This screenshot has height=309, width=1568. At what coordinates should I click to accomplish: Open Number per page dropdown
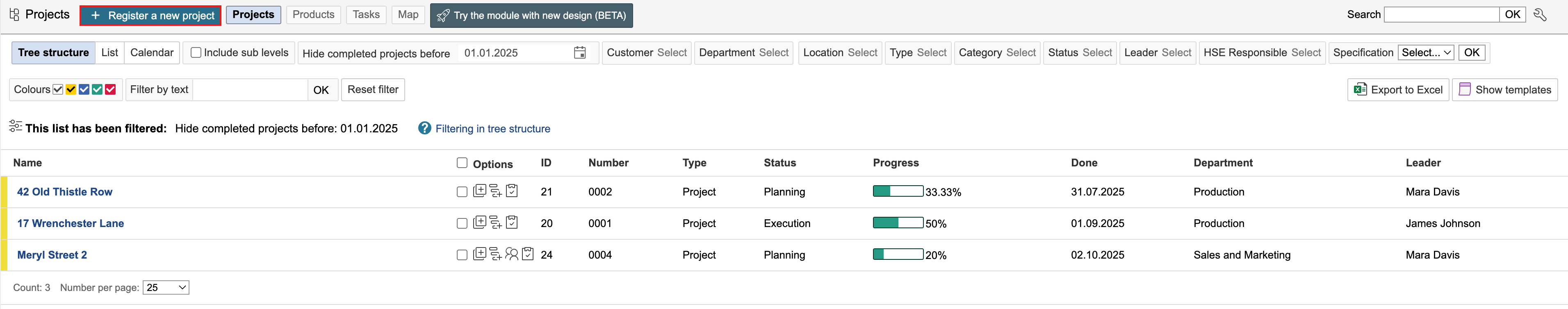[166, 288]
